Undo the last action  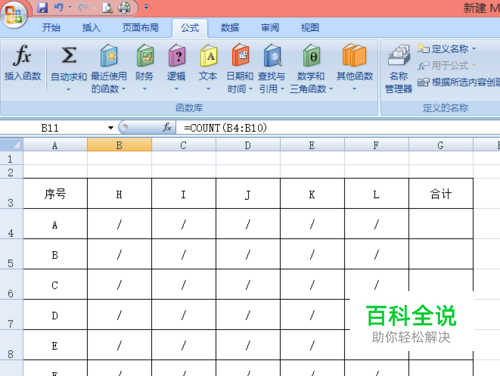coord(59,7)
